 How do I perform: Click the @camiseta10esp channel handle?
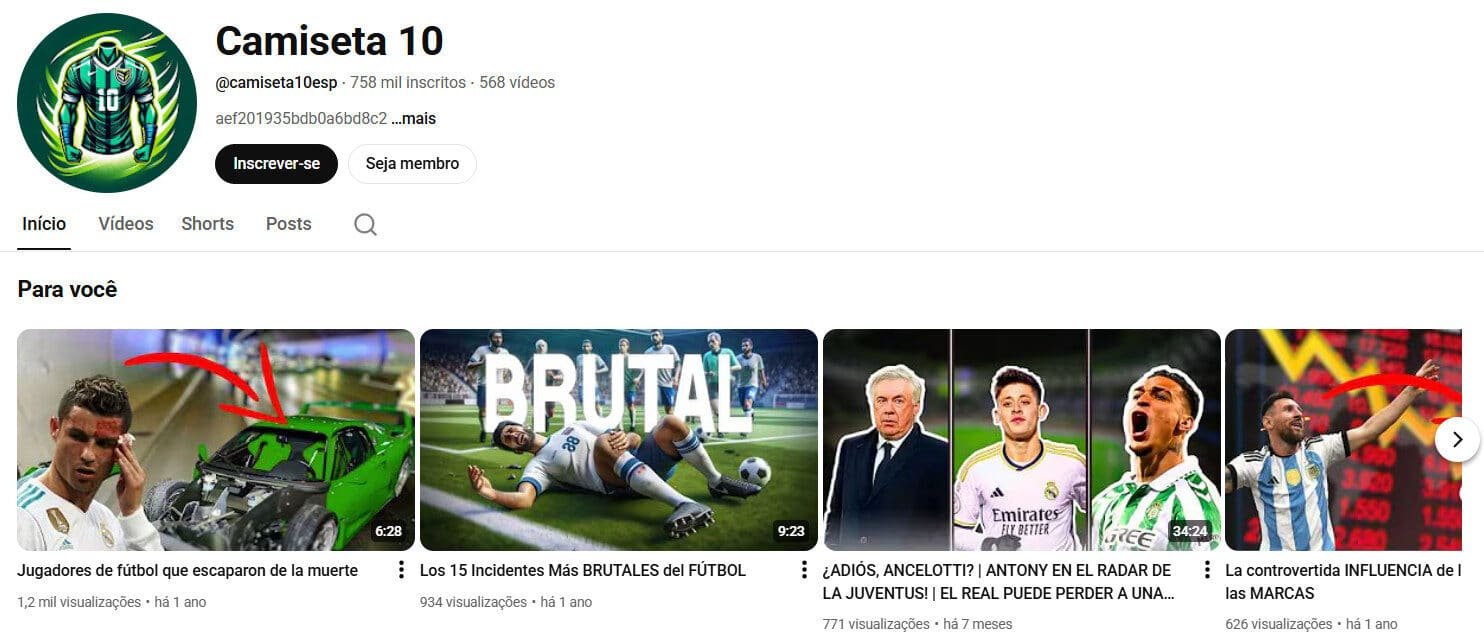point(276,82)
